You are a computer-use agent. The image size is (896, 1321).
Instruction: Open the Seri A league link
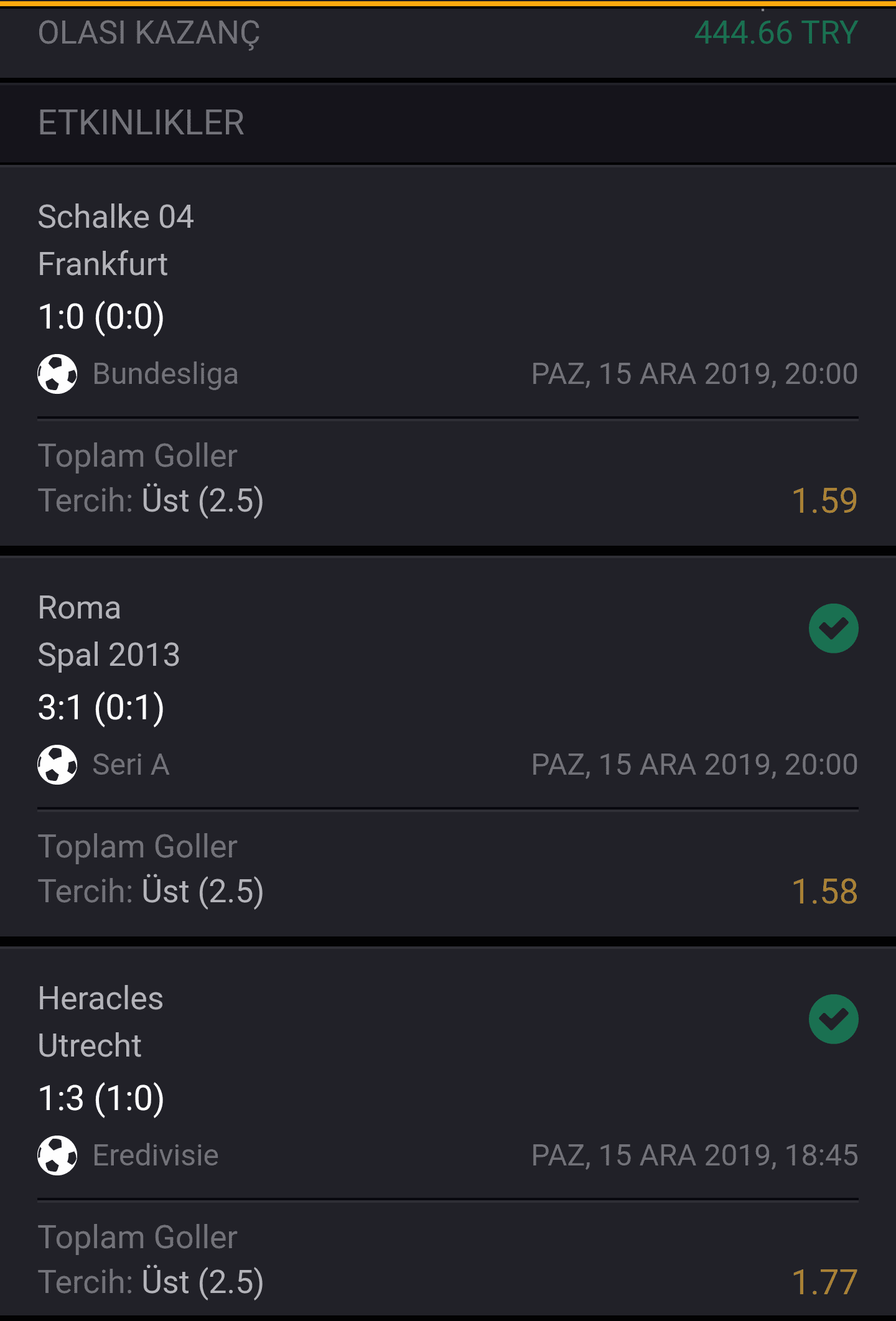(x=131, y=765)
